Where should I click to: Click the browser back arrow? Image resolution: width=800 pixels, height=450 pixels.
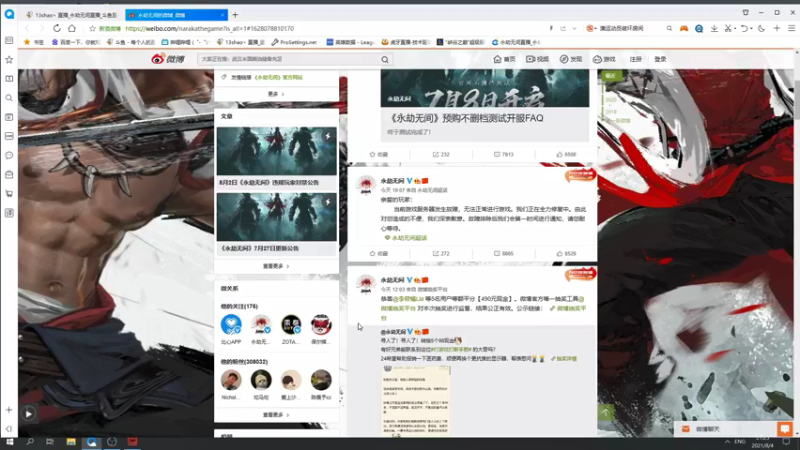[x=27, y=29]
